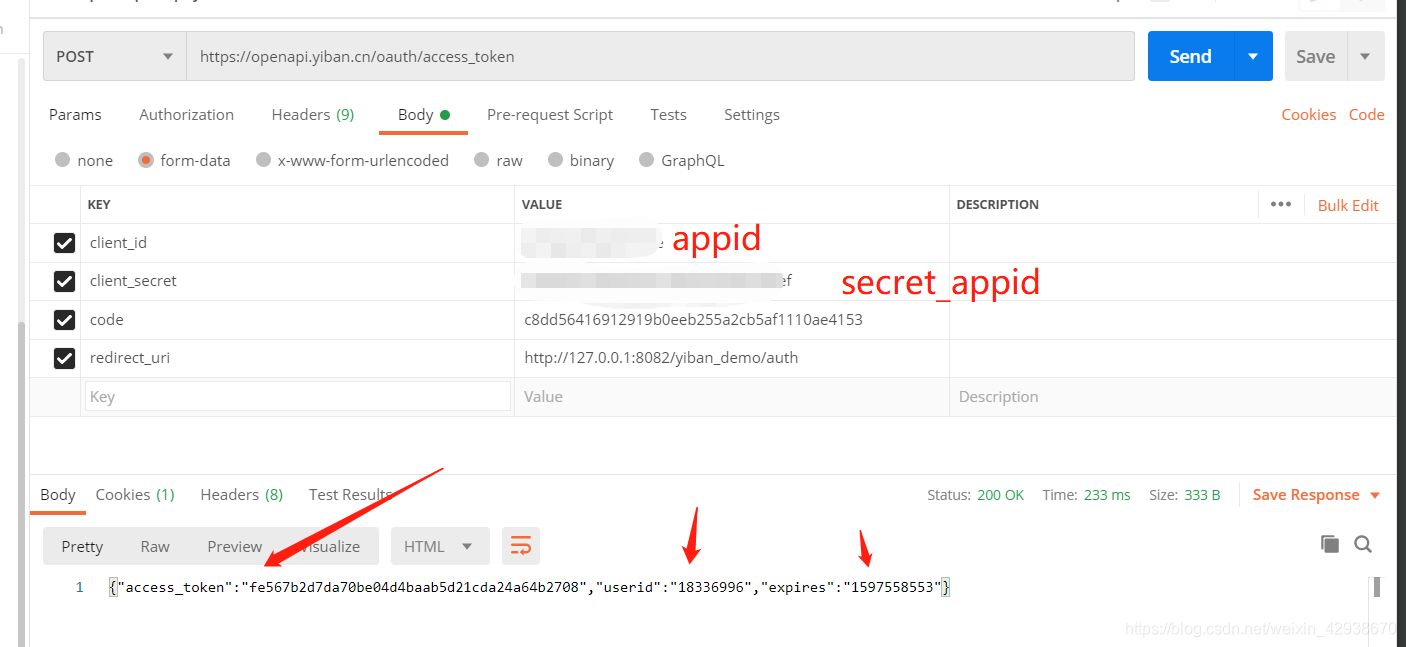
Task: Click the Save button
Action: click(x=1316, y=56)
